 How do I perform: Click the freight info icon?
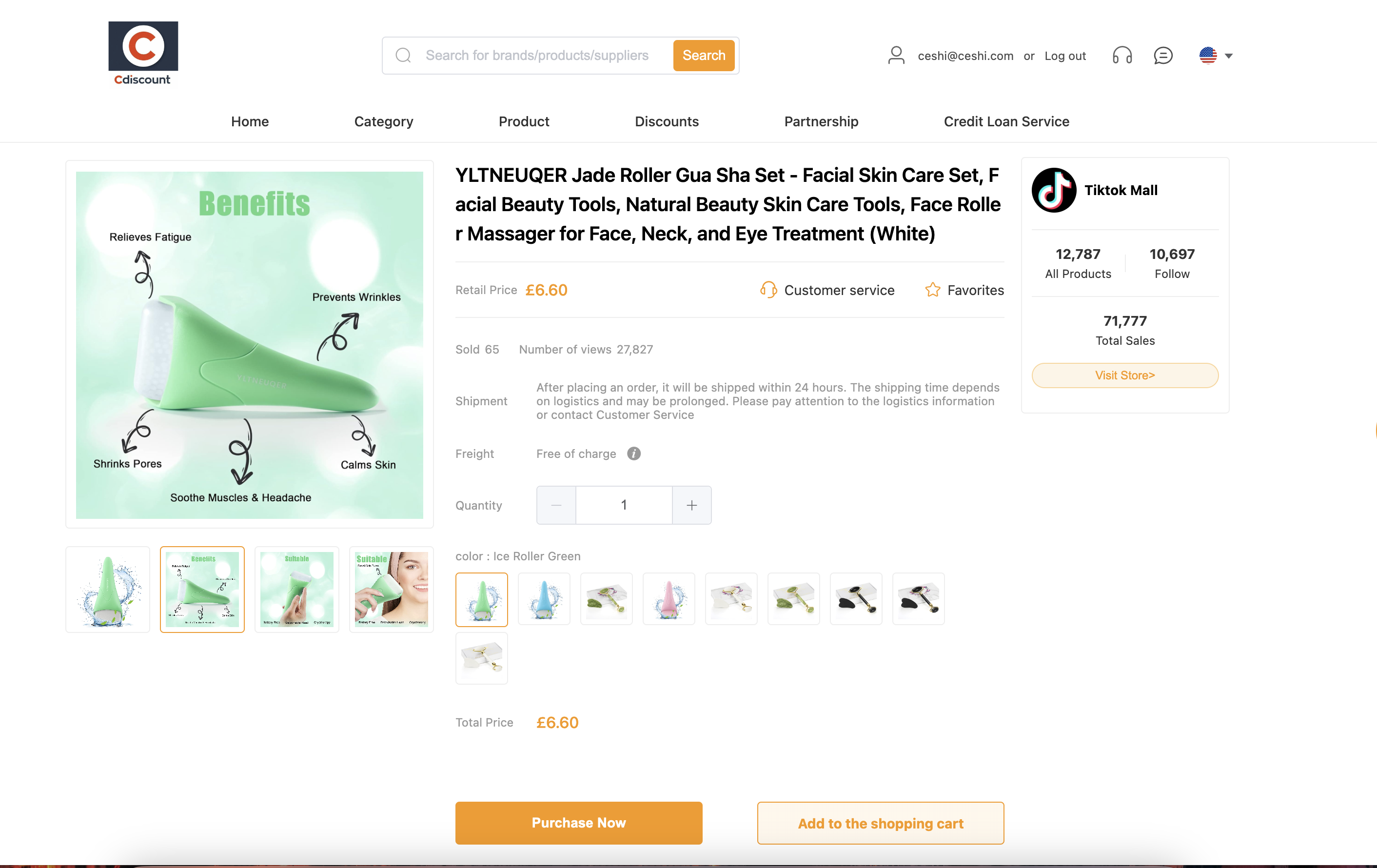(633, 454)
